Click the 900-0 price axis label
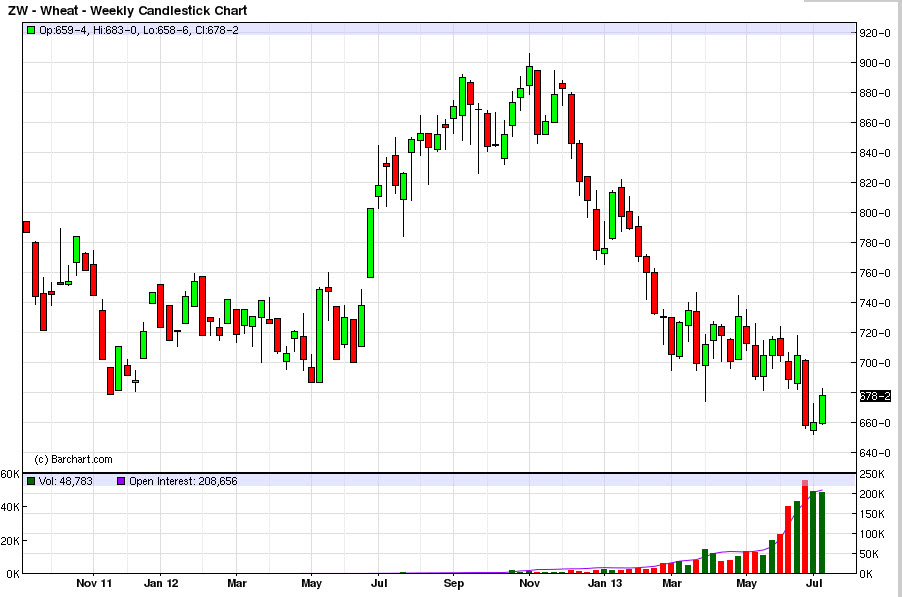Viewport: 902px width, 597px height. (875, 63)
